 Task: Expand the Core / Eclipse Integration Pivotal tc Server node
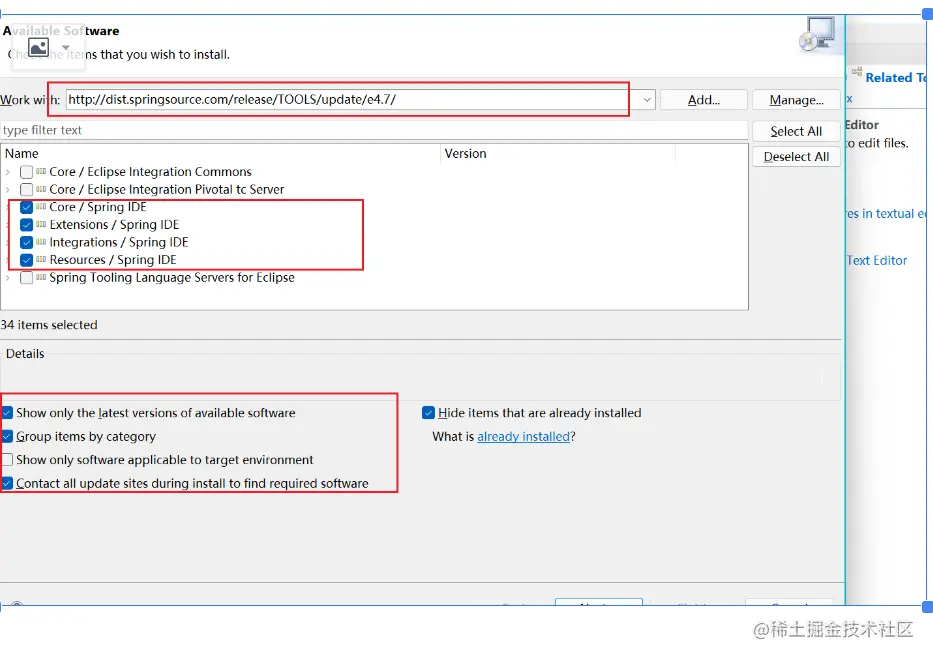point(8,190)
